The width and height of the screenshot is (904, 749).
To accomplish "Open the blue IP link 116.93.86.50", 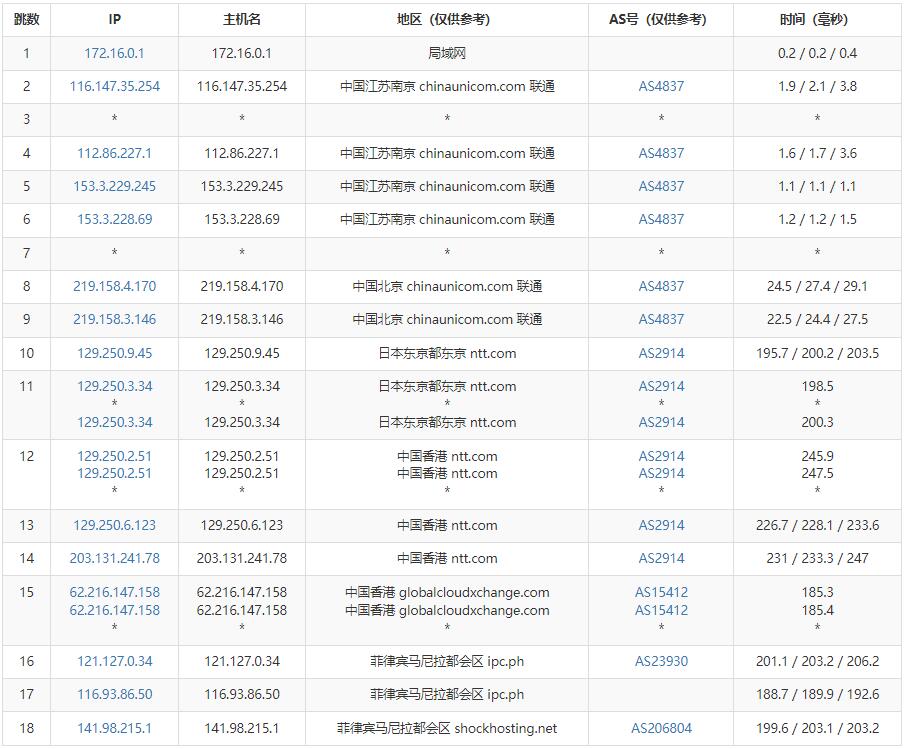I will pos(114,694).
